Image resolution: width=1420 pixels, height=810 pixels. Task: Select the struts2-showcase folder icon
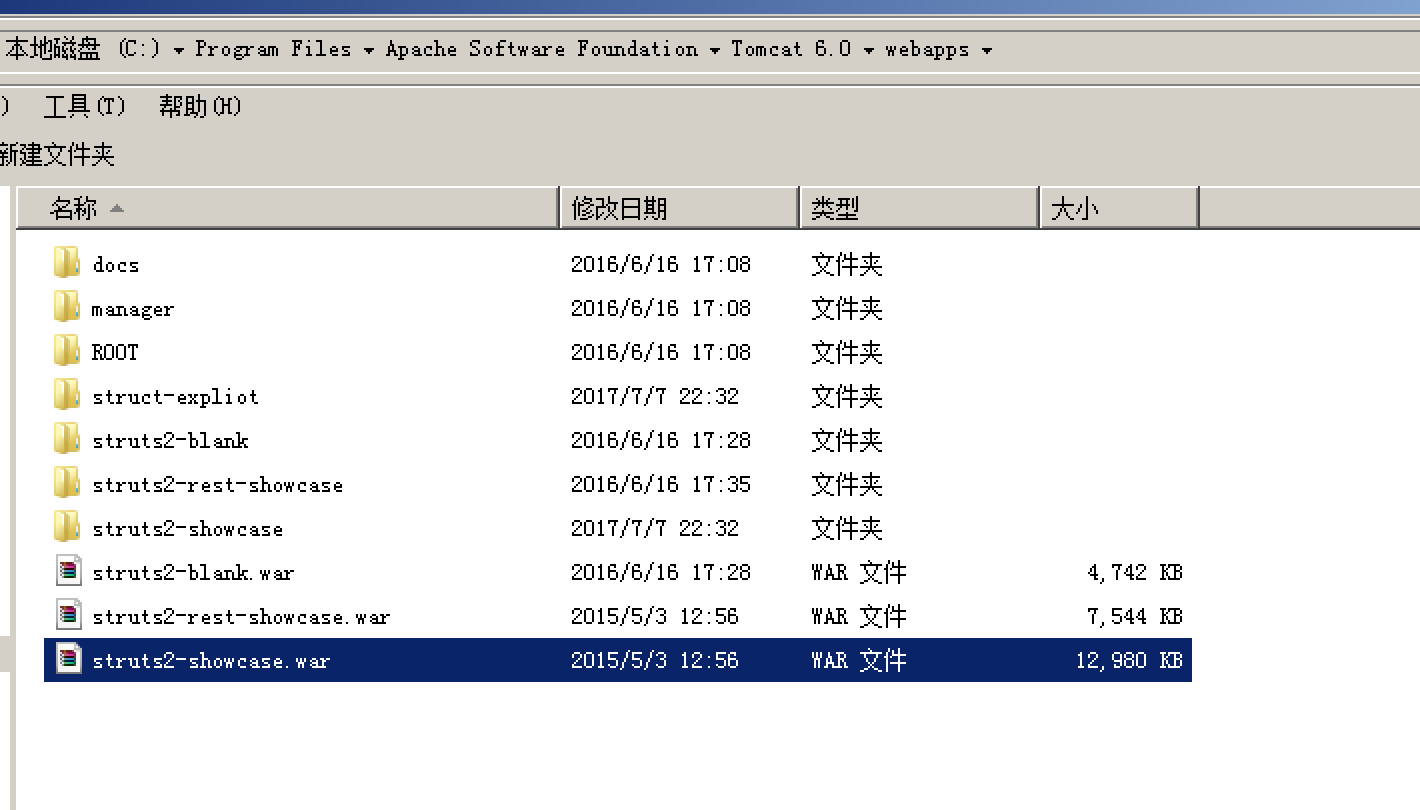67,528
